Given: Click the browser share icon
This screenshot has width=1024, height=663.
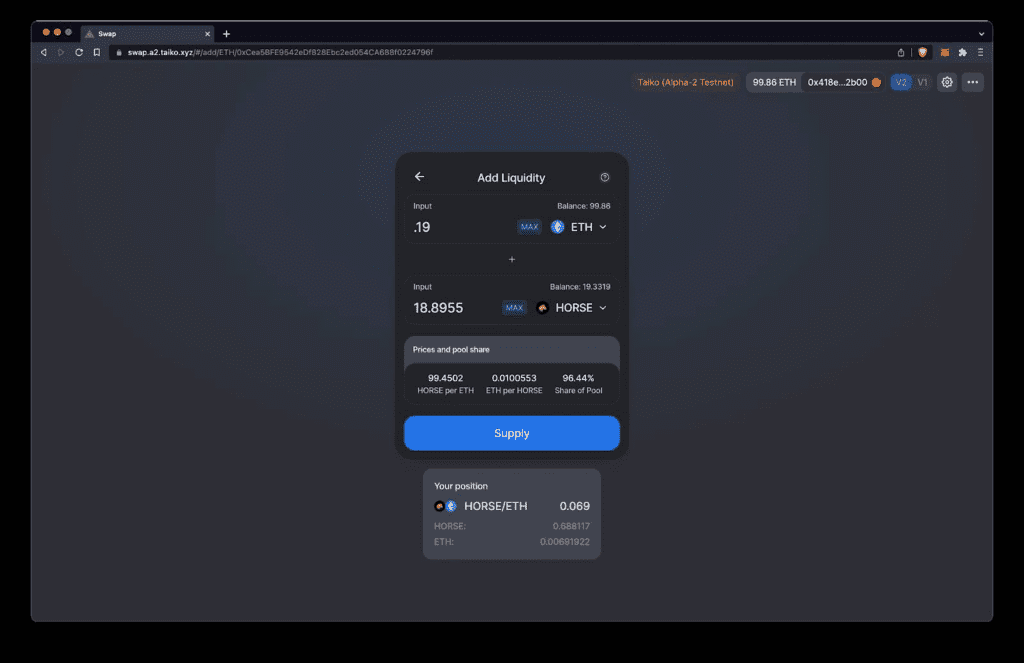Looking at the screenshot, I should point(901,52).
